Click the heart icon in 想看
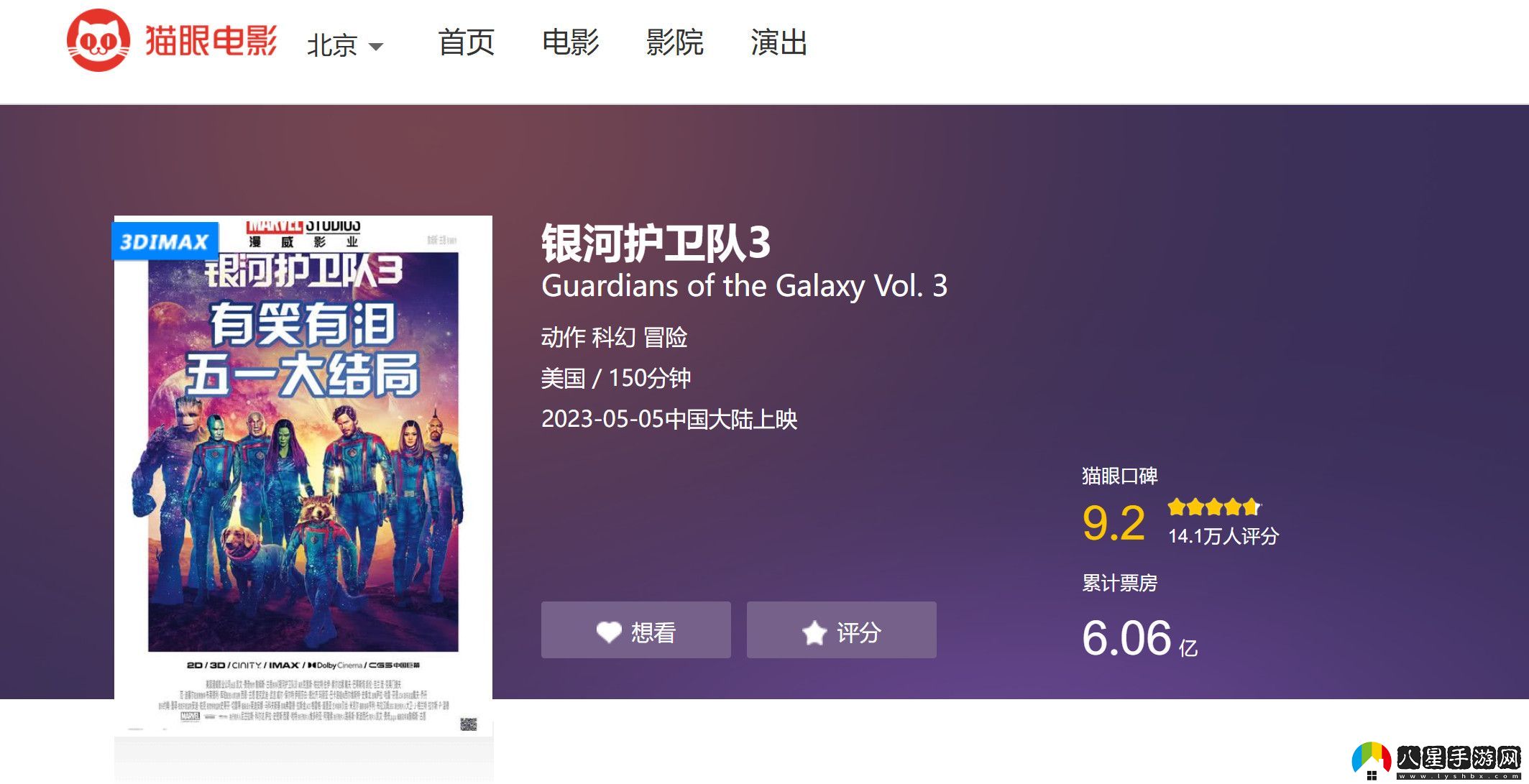Viewport: 1529px width, 784px height. pyautogui.click(x=608, y=632)
